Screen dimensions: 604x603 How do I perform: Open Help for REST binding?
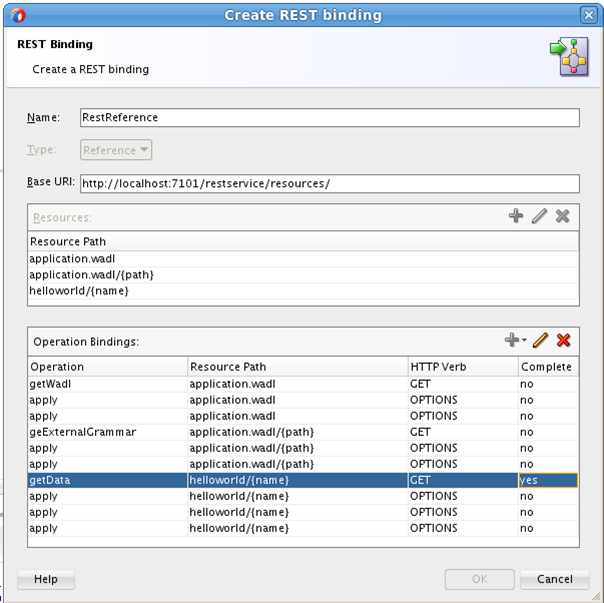point(46,579)
